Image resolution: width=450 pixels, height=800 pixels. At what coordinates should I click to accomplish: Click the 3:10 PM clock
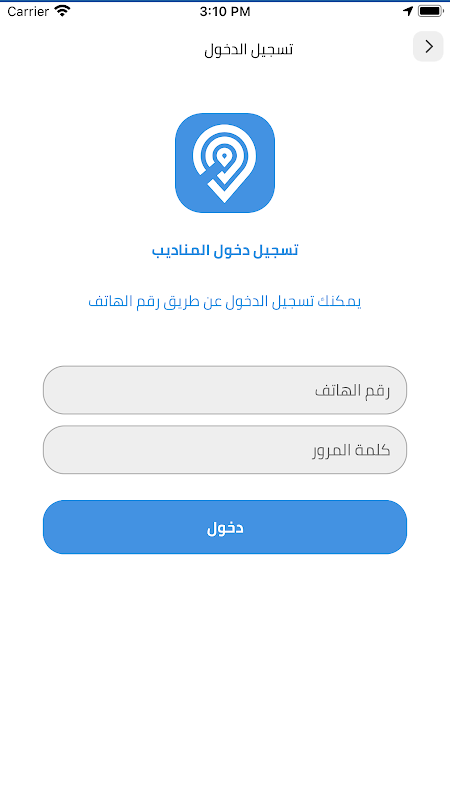tap(225, 12)
